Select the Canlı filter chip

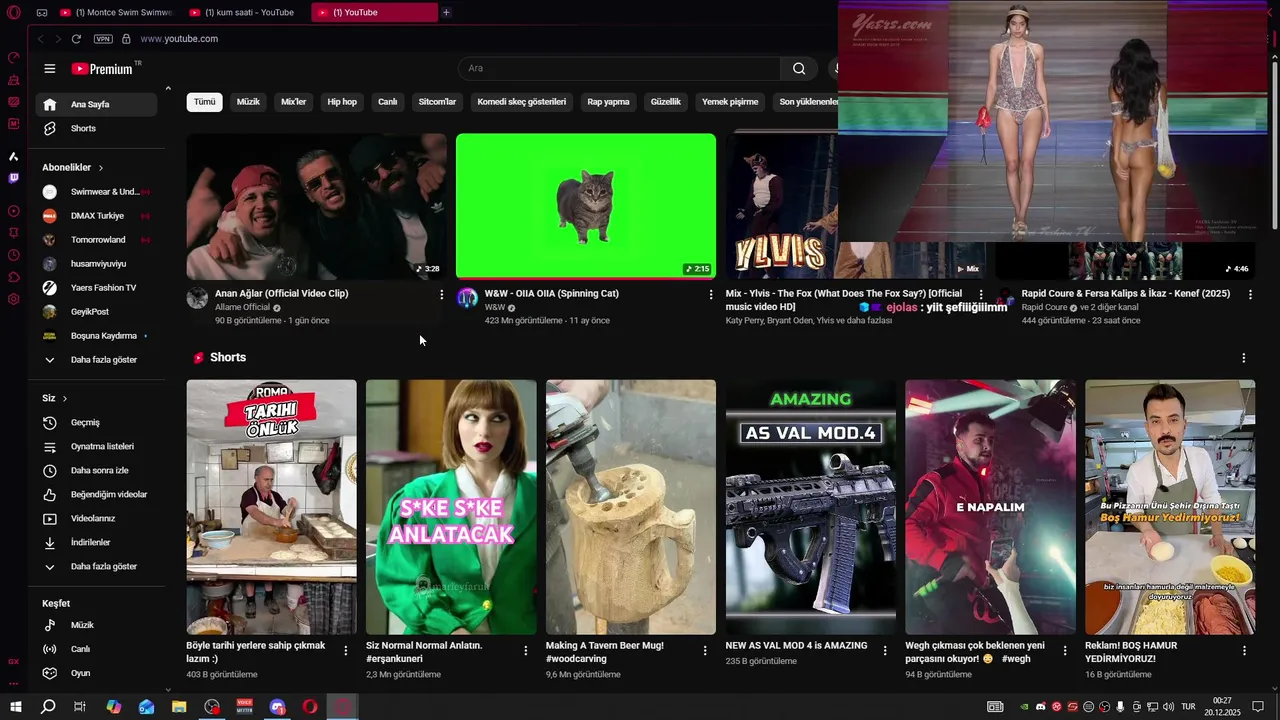coord(388,102)
